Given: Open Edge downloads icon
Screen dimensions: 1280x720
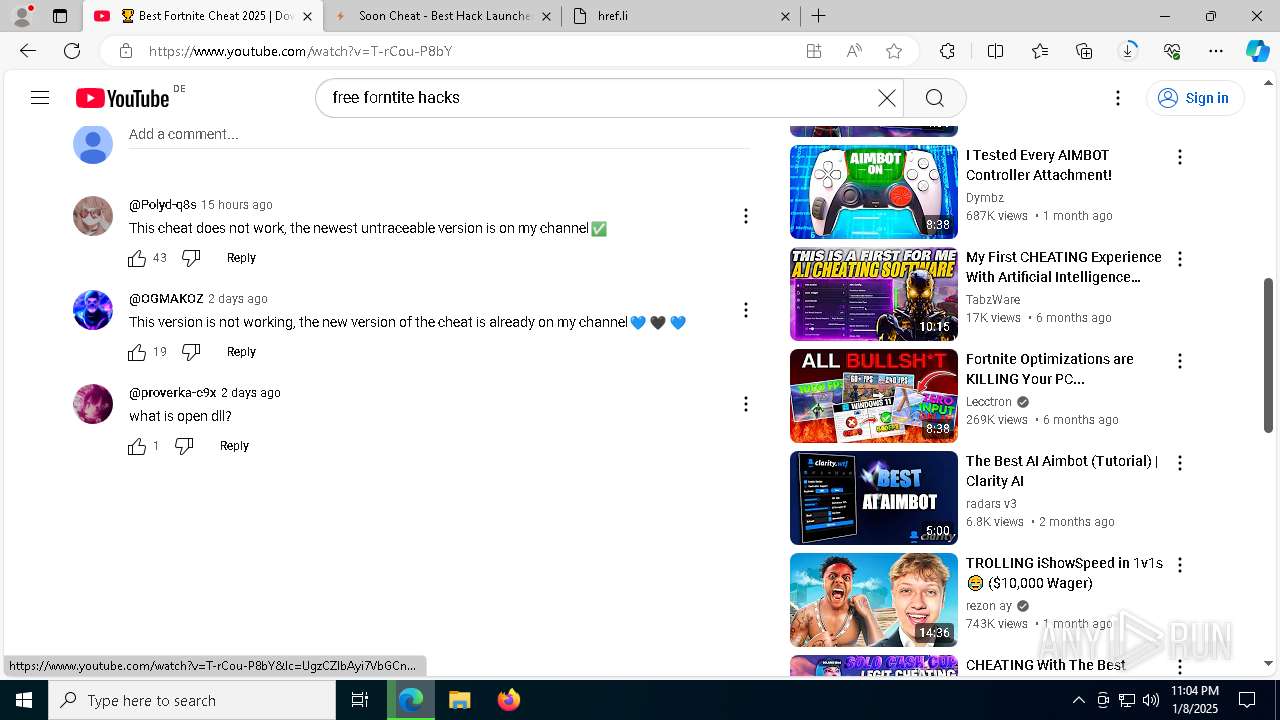Looking at the screenshot, I should [1128, 51].
